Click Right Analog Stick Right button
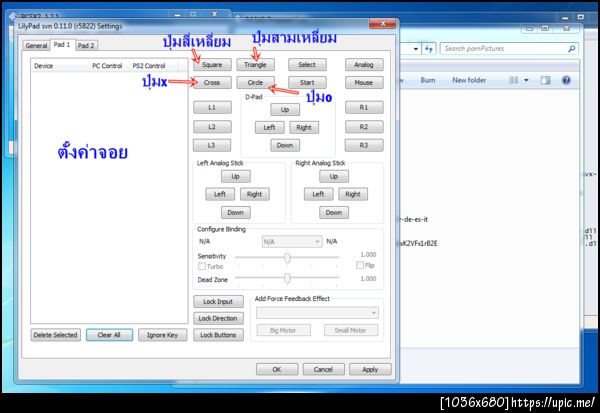This screenshot has height=413, width=600. tap(353, 194)
